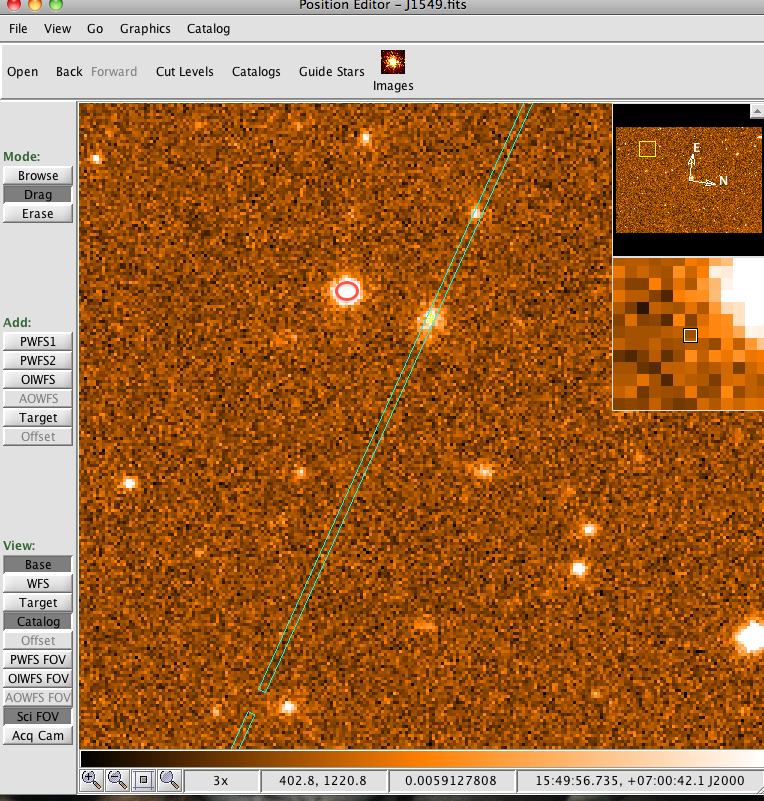Click the red base position marker on image
Viewport: 764px width, 801px height.
click(x=346, y=291)
